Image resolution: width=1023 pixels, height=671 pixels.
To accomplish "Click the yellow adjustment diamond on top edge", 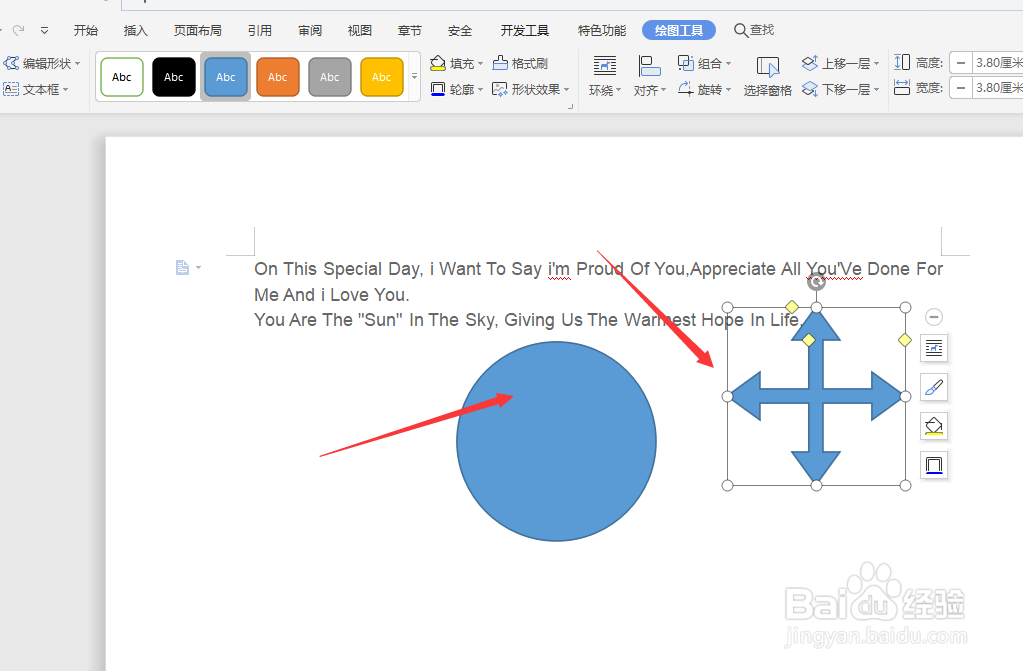I will click(x=791, y=307).
